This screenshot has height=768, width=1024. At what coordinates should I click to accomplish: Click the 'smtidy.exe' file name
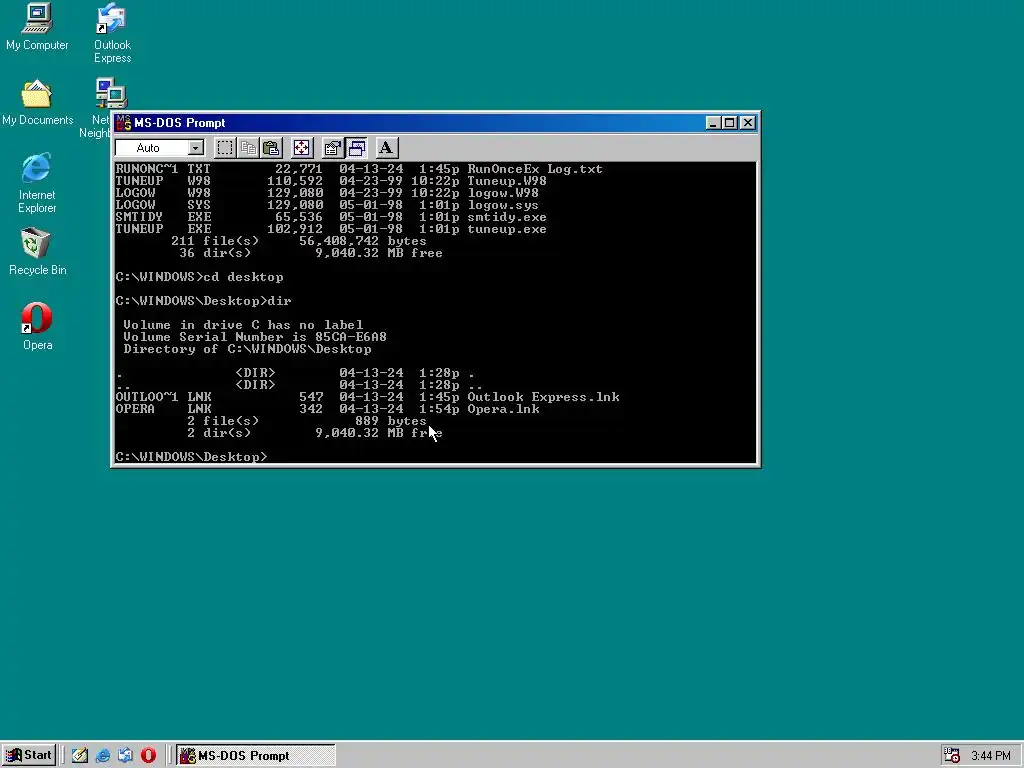click(x=507, y=217)
